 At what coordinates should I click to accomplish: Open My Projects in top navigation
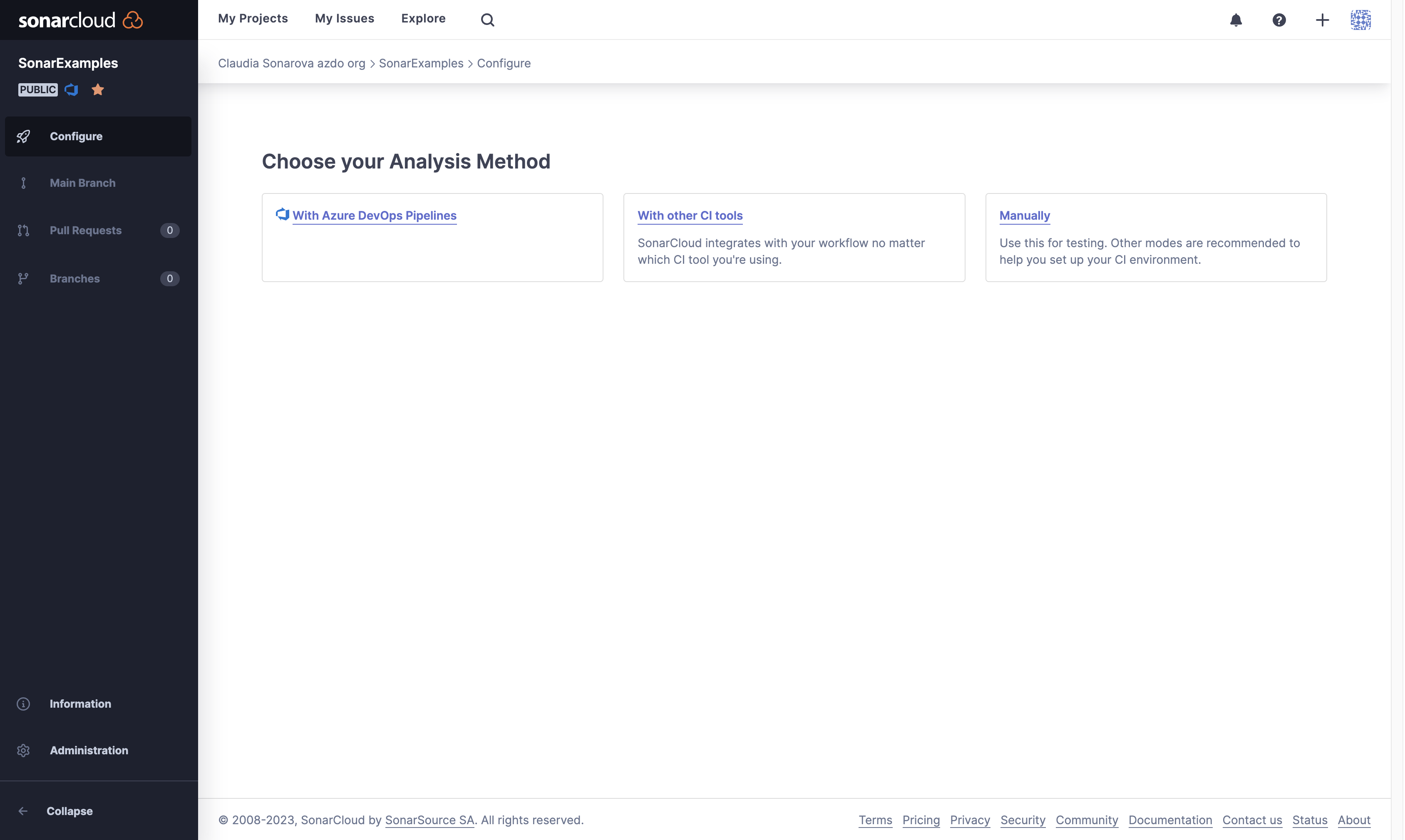[253, 19]
